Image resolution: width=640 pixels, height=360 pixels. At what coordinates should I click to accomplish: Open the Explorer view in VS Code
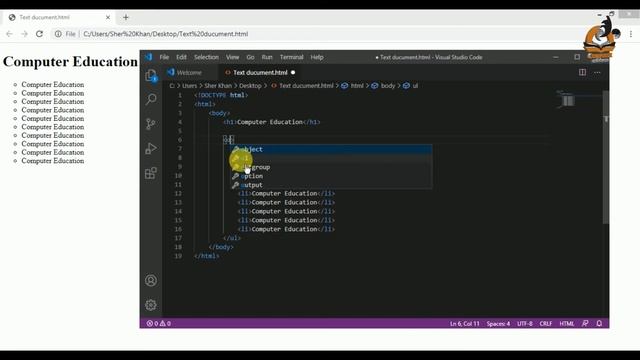pyautogui.click(x=151, y=76)
